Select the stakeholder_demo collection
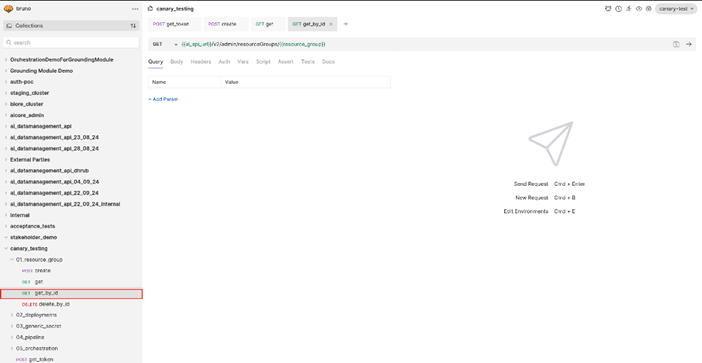This screenshot has width=702, height=363. point(34,237)
